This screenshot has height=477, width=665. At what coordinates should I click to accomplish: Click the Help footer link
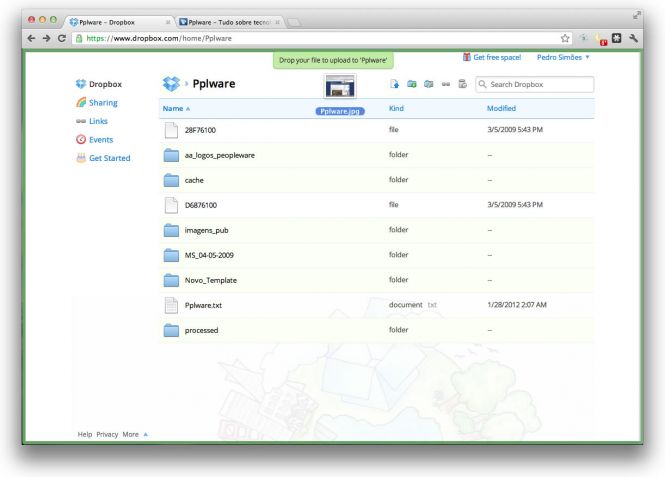(85, 434)
